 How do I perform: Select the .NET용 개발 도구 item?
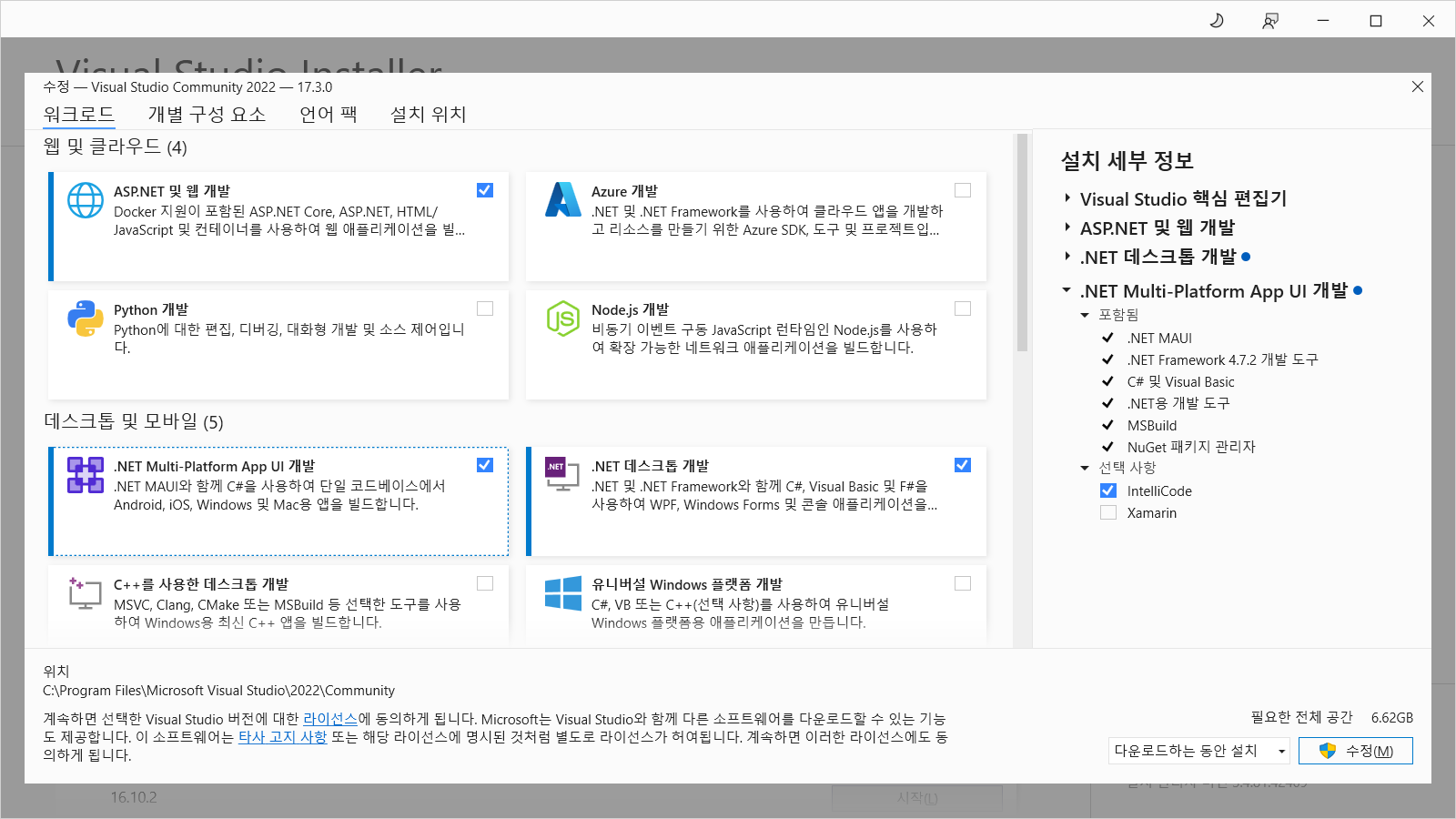pos(1178,403)
